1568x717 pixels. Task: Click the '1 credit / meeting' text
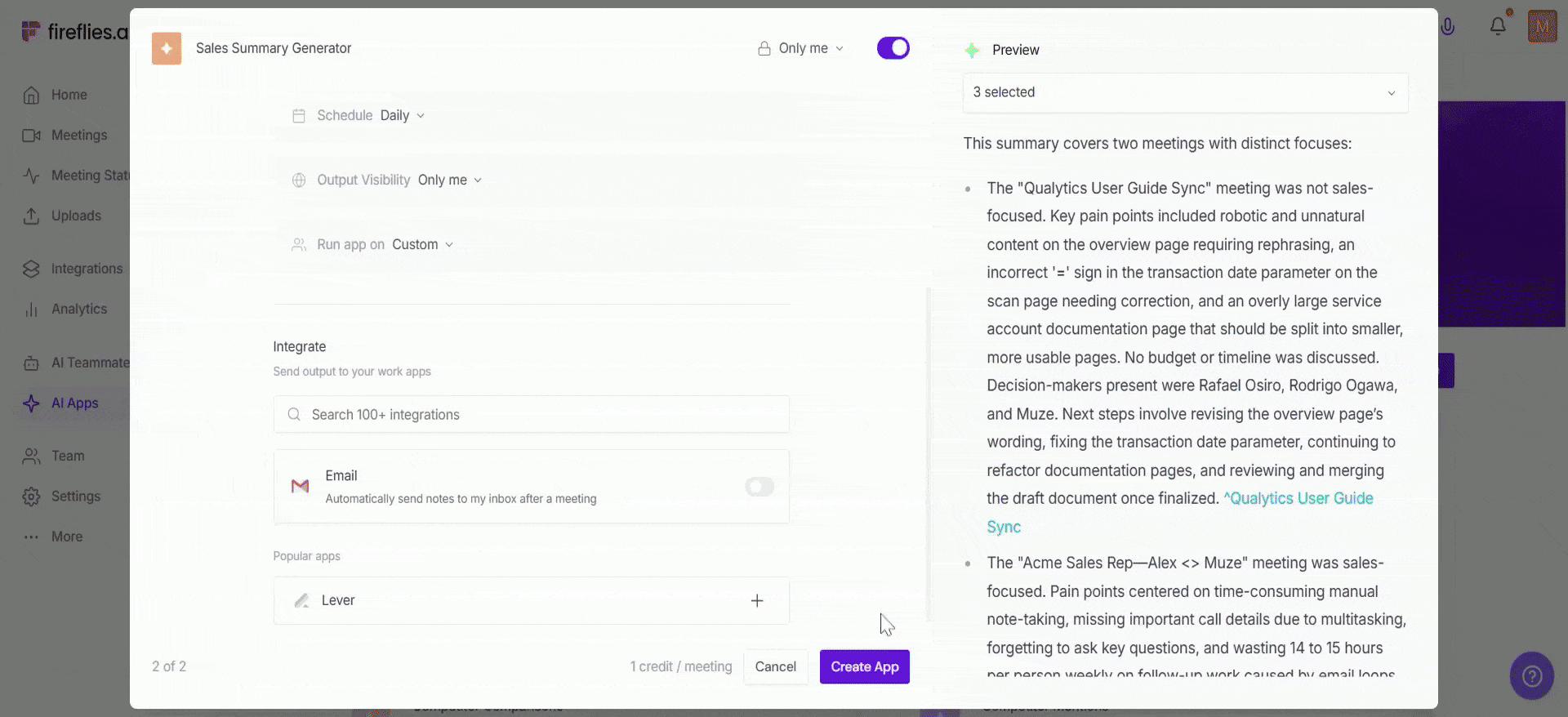(x=681, y=666)
